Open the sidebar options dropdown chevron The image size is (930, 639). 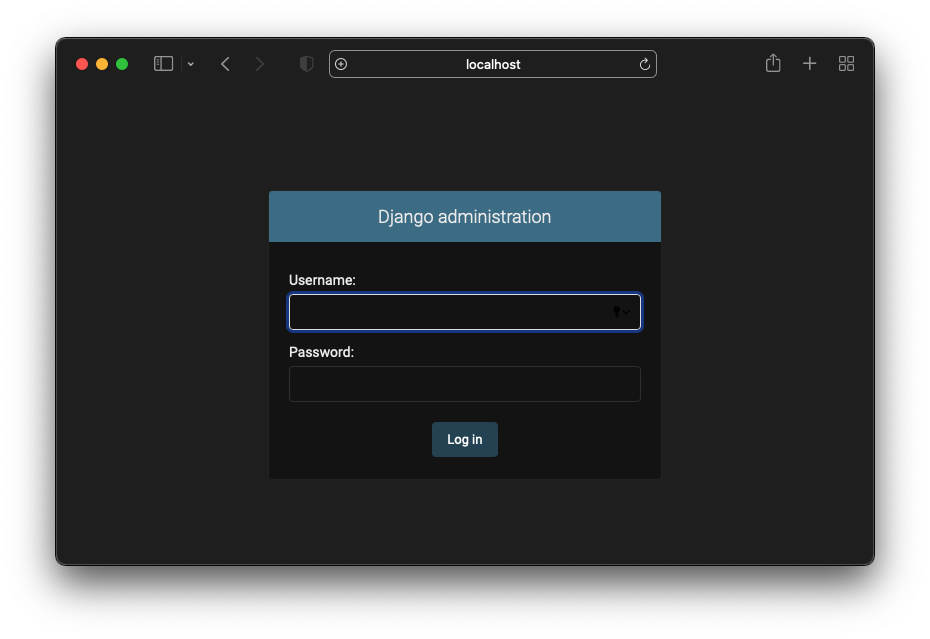pyautogui.click(x=190, y=64)
